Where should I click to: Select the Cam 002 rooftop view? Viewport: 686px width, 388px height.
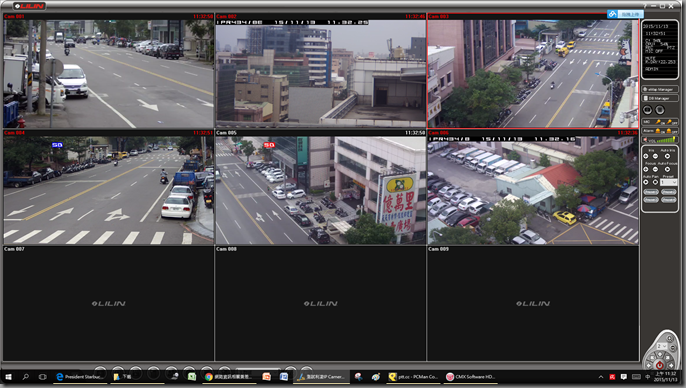320,73
